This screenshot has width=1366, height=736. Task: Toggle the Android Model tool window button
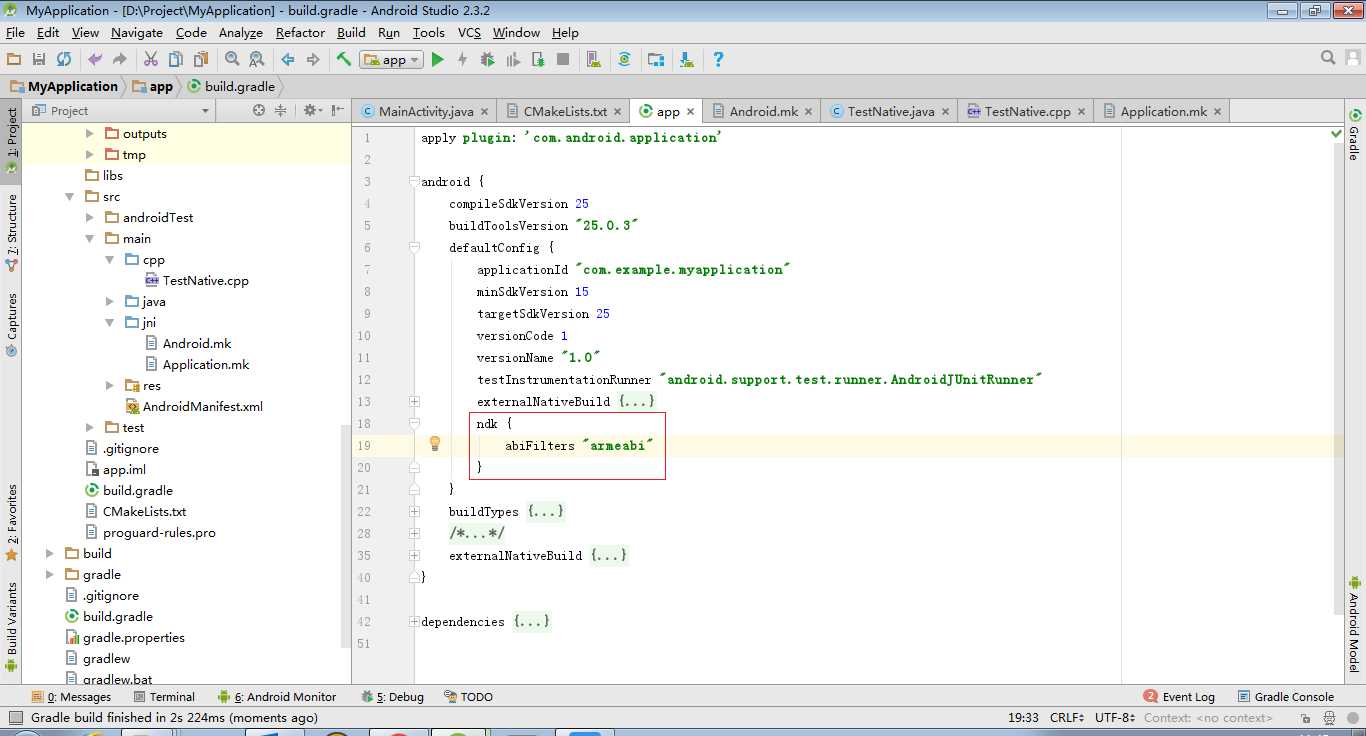[x=1354, y=624]
